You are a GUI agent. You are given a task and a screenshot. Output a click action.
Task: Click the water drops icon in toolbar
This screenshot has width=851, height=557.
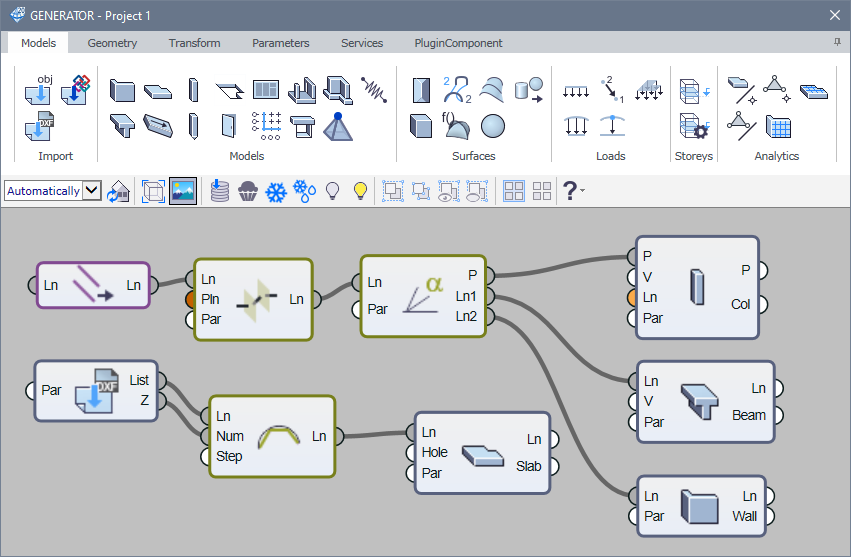click(304, 191)
